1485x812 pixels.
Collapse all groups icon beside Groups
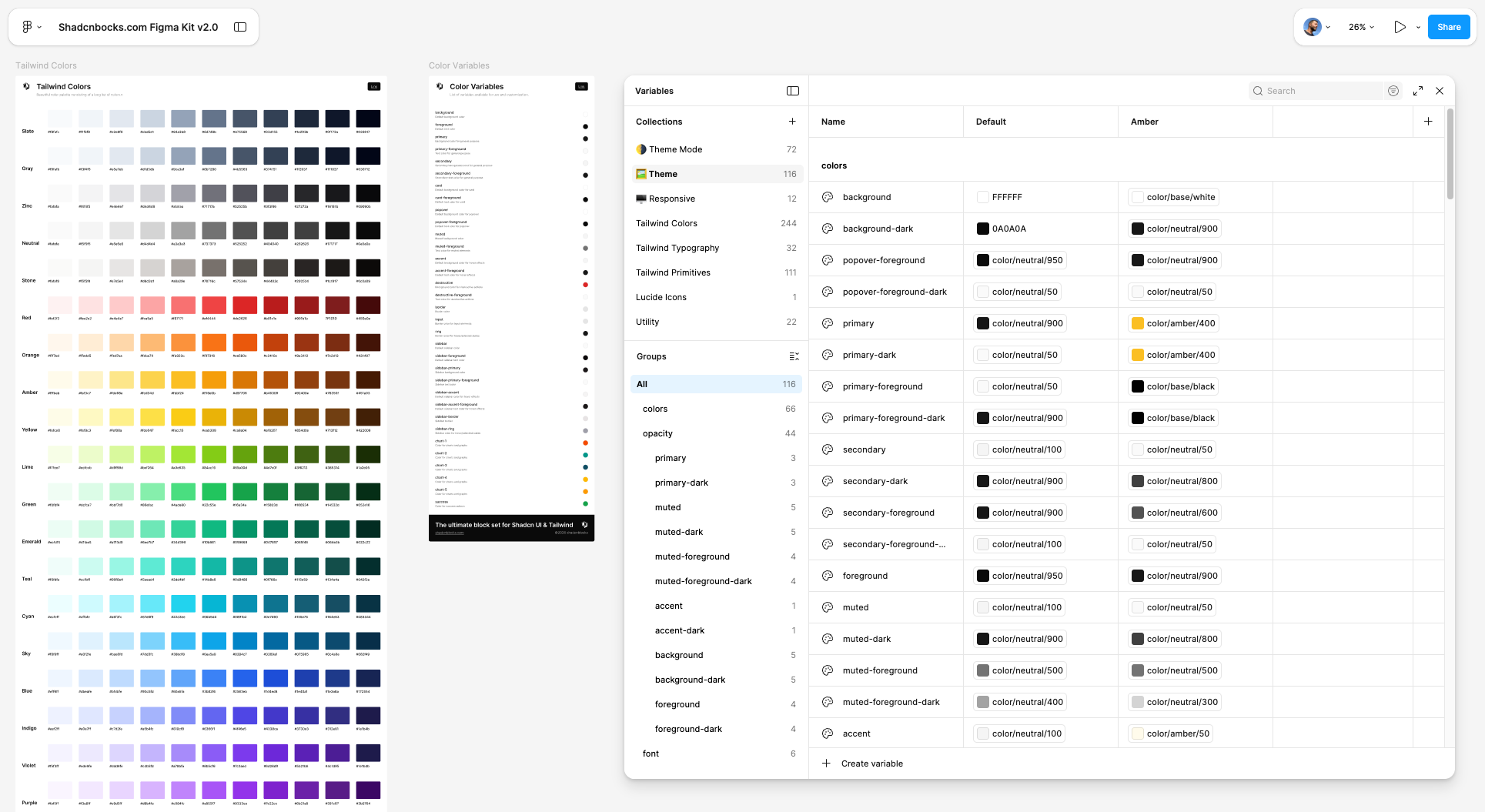pyautogui.click(x=794, y=356)
